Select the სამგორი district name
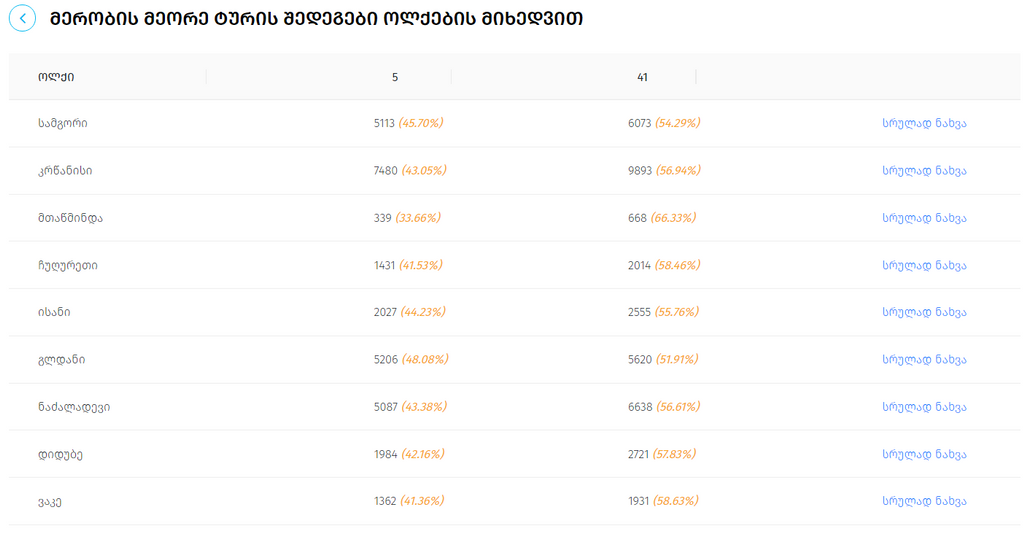This screenshot has height=544, width=1024. 63,123
